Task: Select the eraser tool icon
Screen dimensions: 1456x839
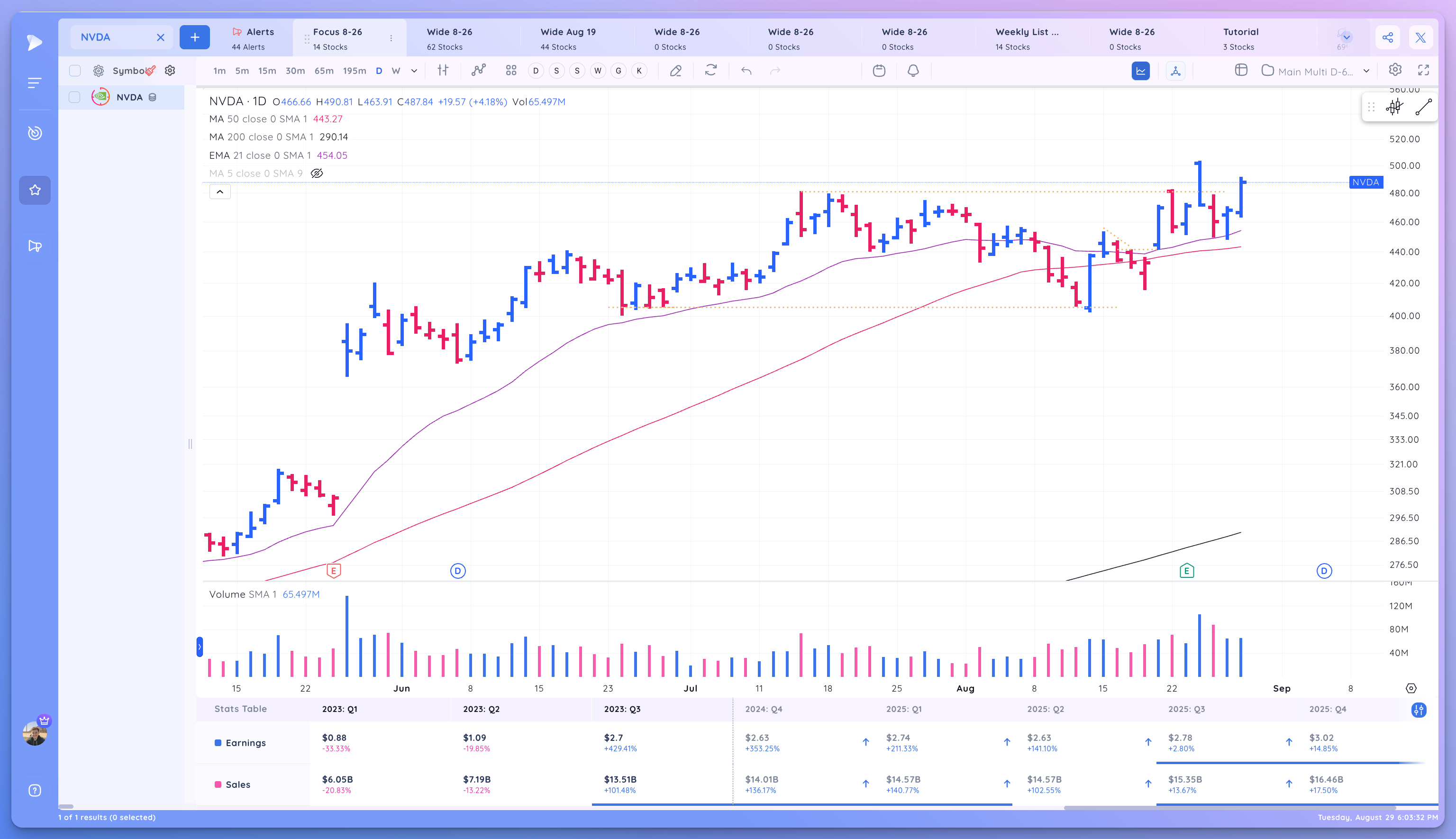Action: (x=676, y=70)
